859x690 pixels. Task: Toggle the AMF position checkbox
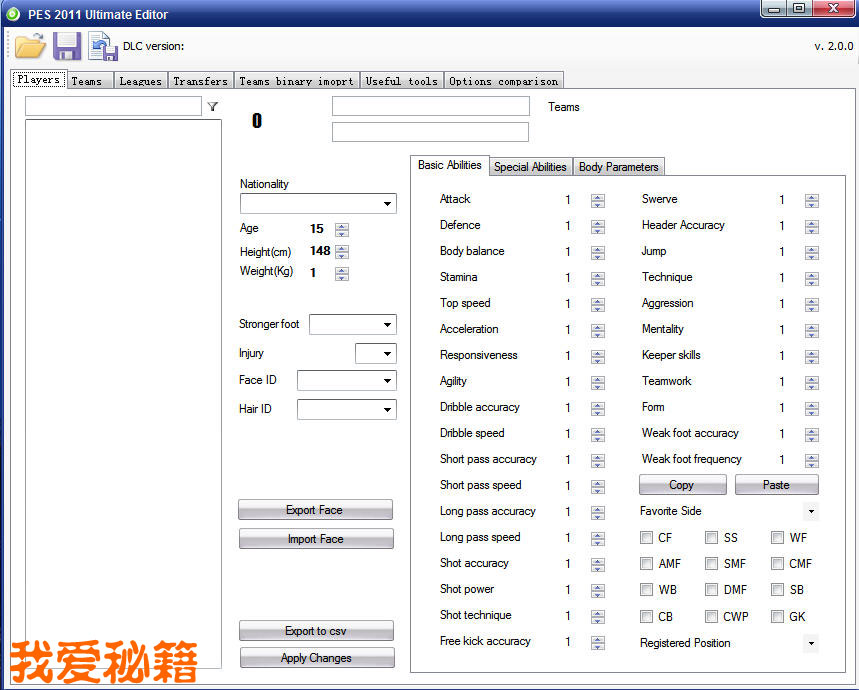click(x=647, y=564)
